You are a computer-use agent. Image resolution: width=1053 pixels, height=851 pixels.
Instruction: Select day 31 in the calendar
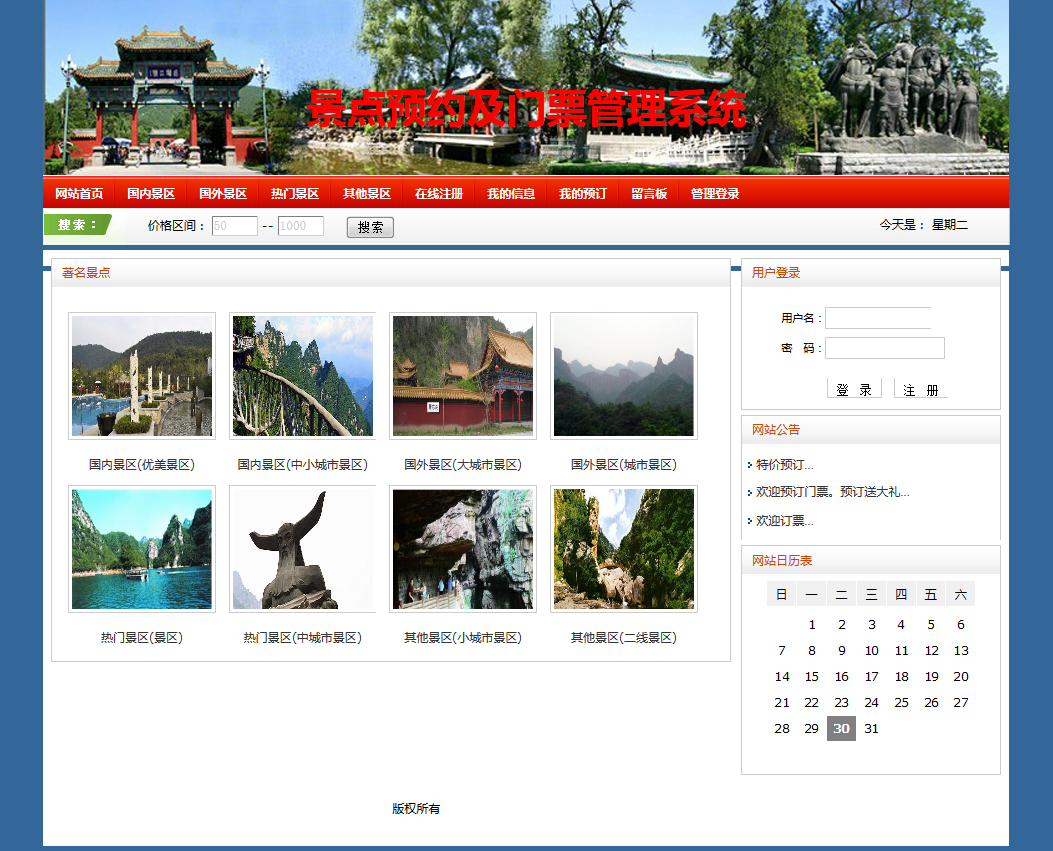(x=871, y=728)
